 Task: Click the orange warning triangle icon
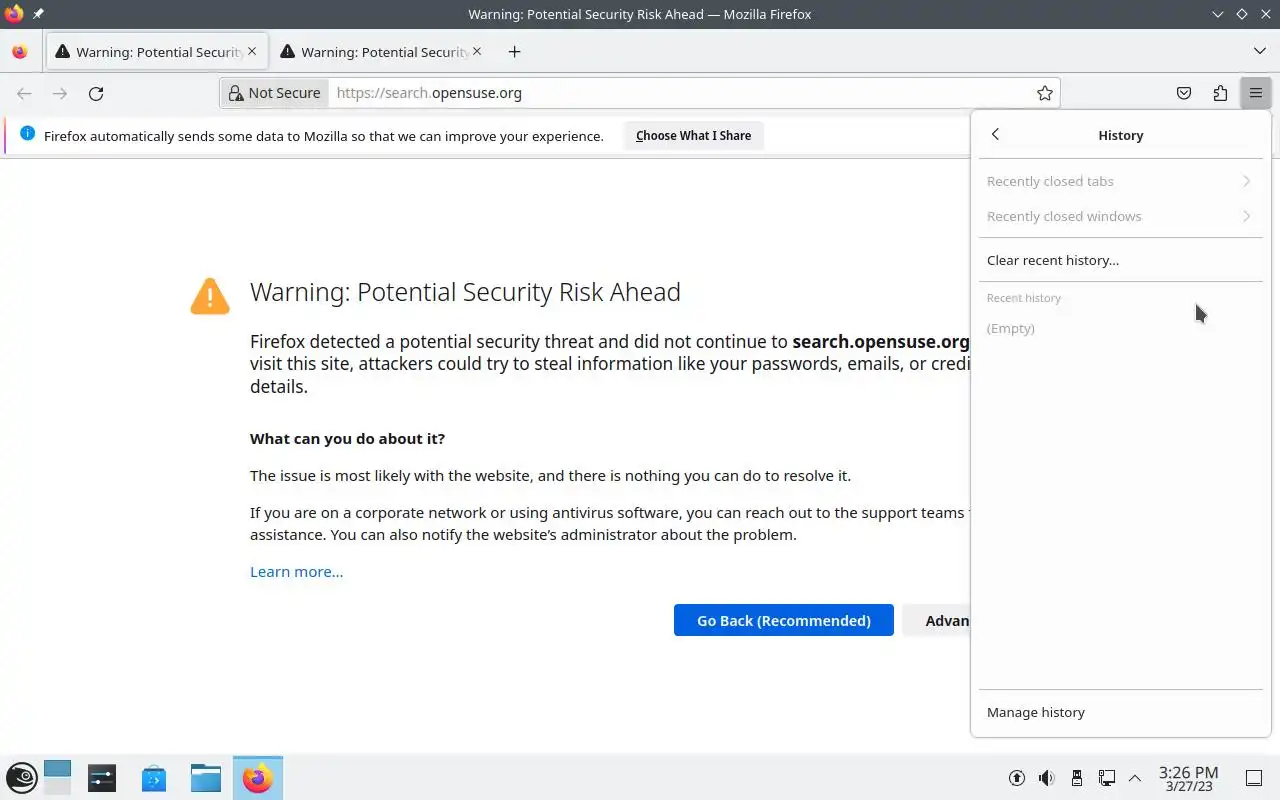click(210, 296)
